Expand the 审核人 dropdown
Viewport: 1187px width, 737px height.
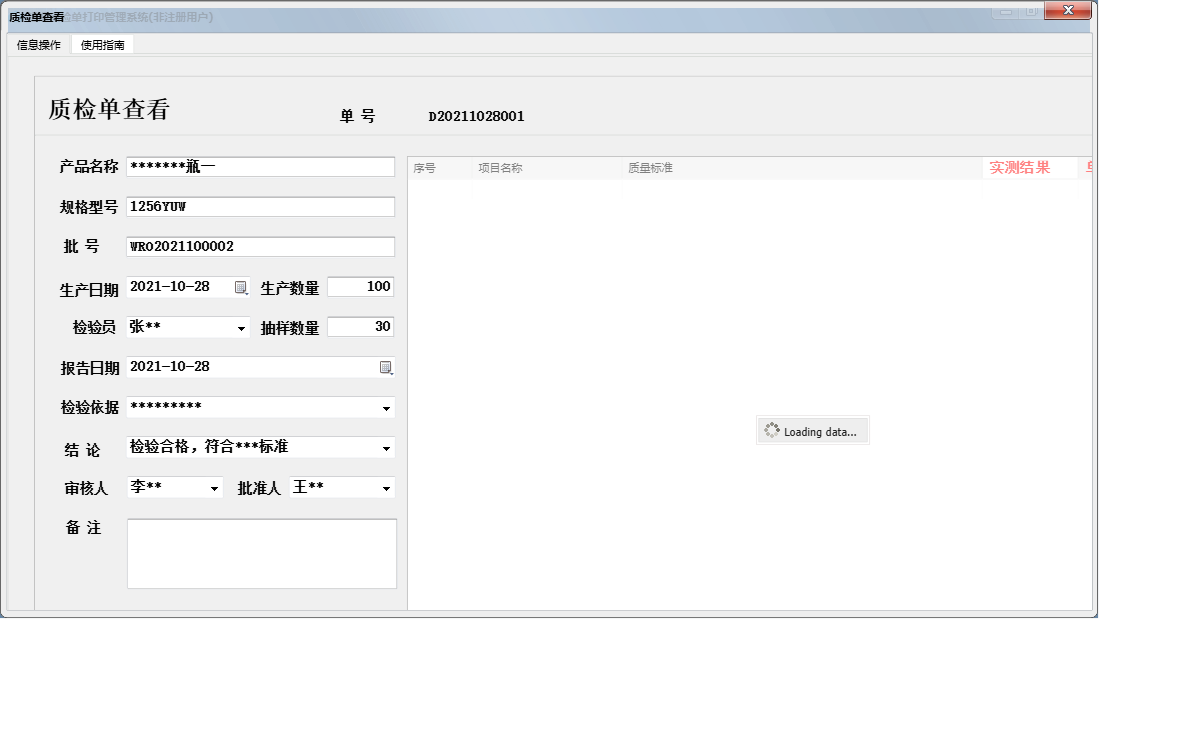(x=214, y=489)
